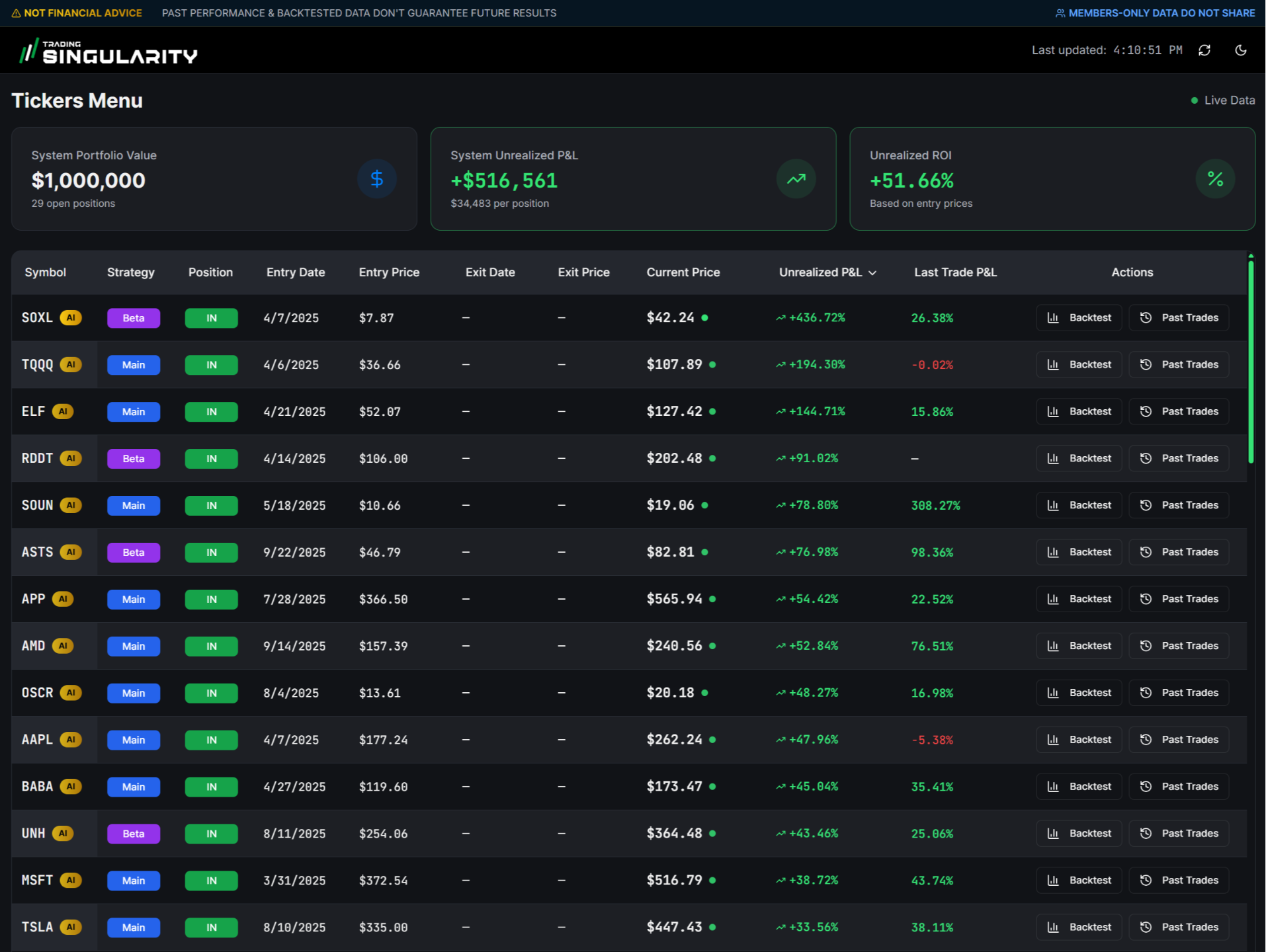Click the 308.27% last trade P&L

(935, 506)
